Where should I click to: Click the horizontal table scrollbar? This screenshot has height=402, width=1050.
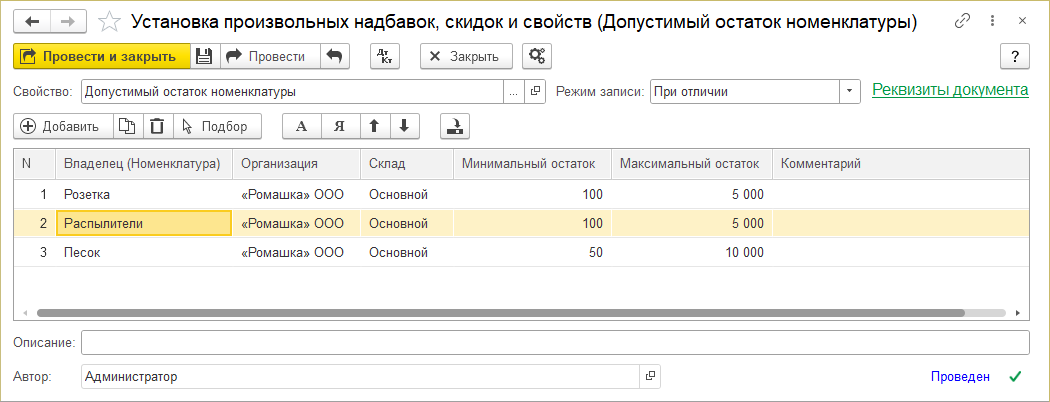[x=501, y=313]
